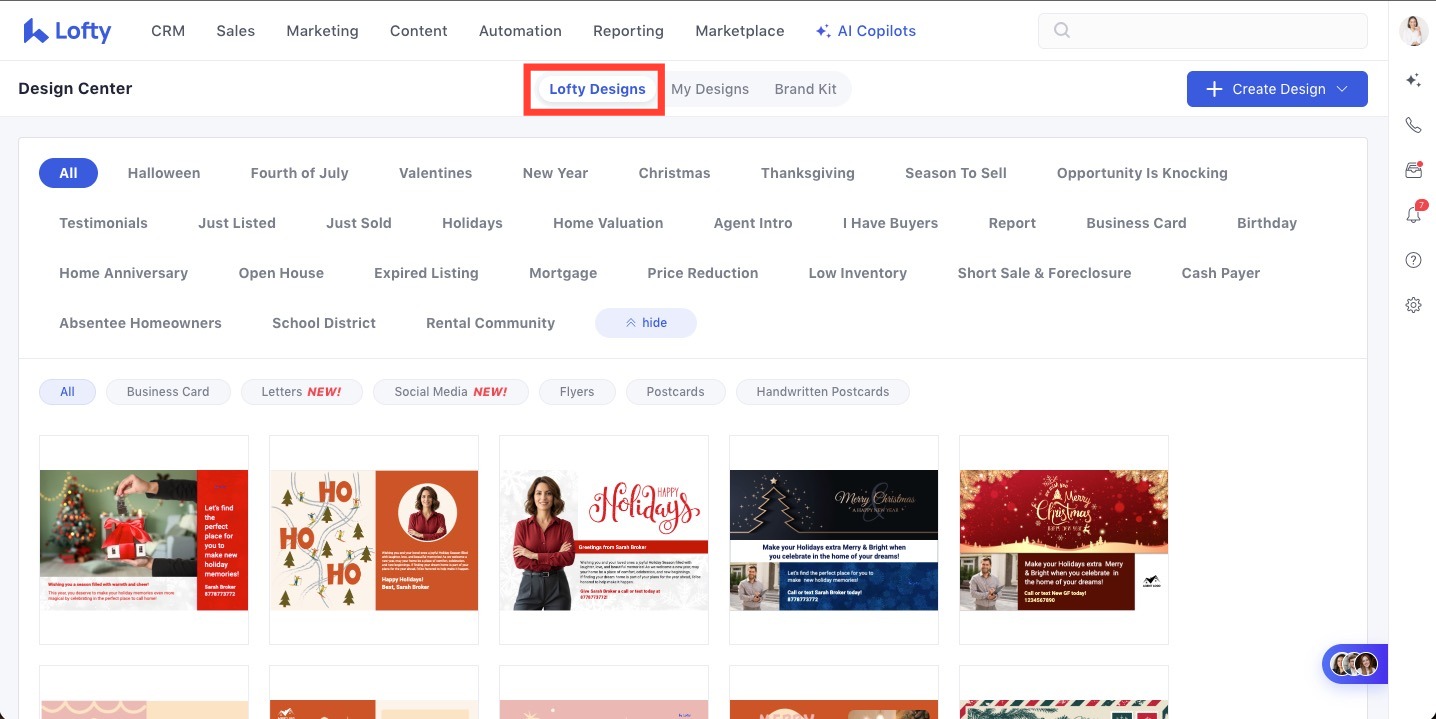The image size is (1436, 719).
Task: Filter by Fourth of July category
Action: 299,173
